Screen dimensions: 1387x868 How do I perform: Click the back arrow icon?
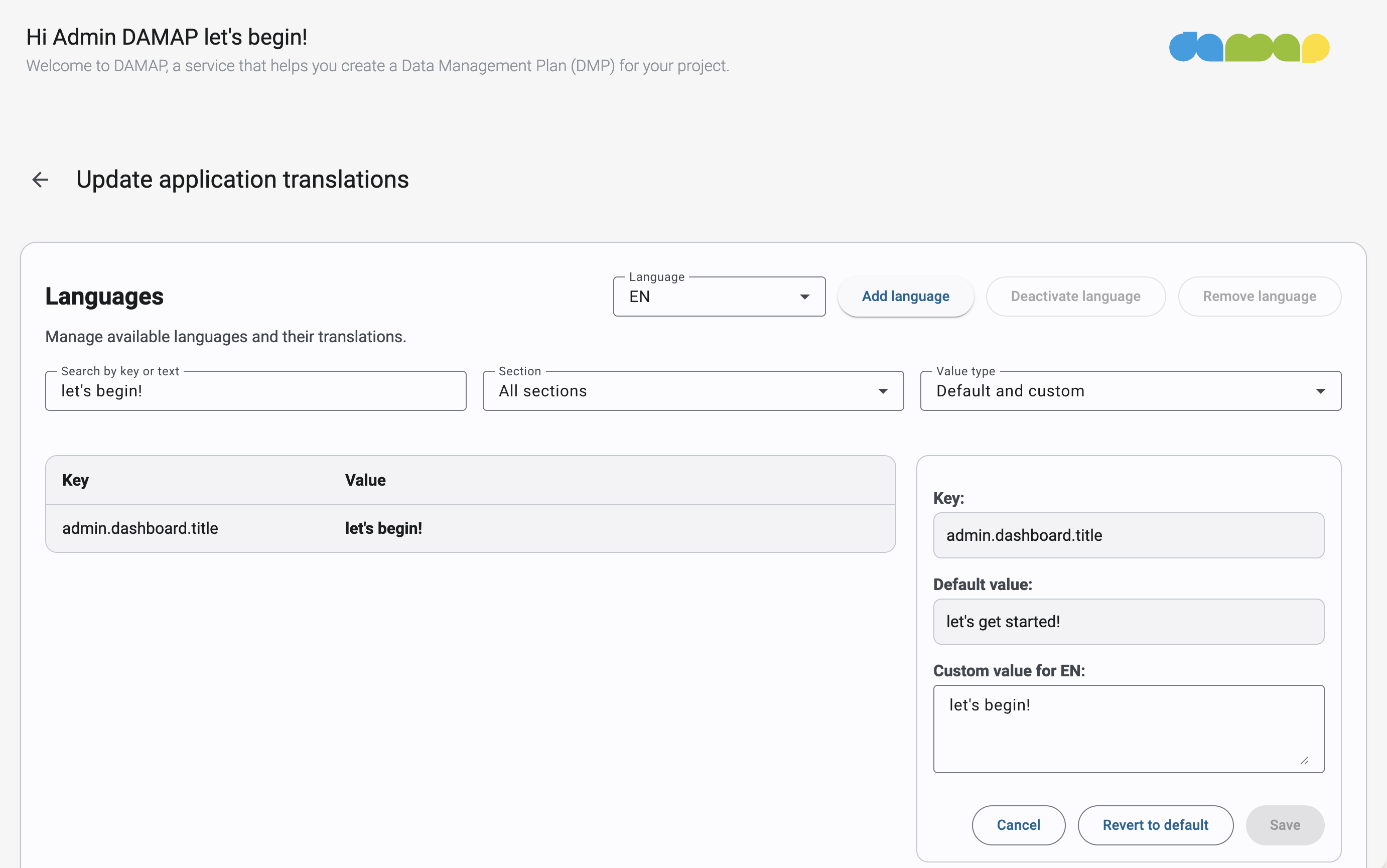pyautogui.click(x=40, y=180)
